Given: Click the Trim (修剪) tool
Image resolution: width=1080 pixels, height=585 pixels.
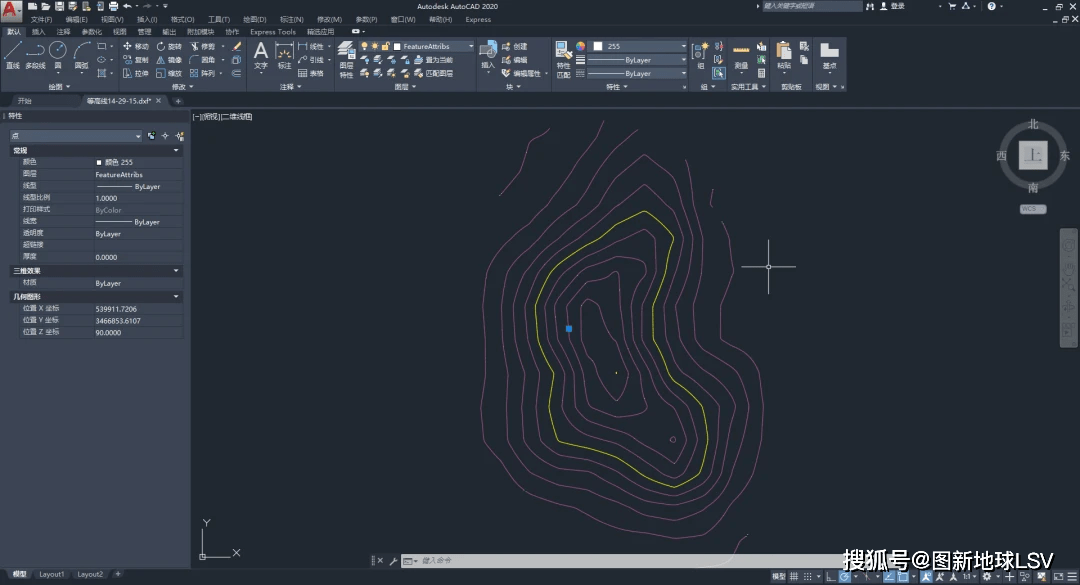Looking at the screenshot, I should (202, 46).
